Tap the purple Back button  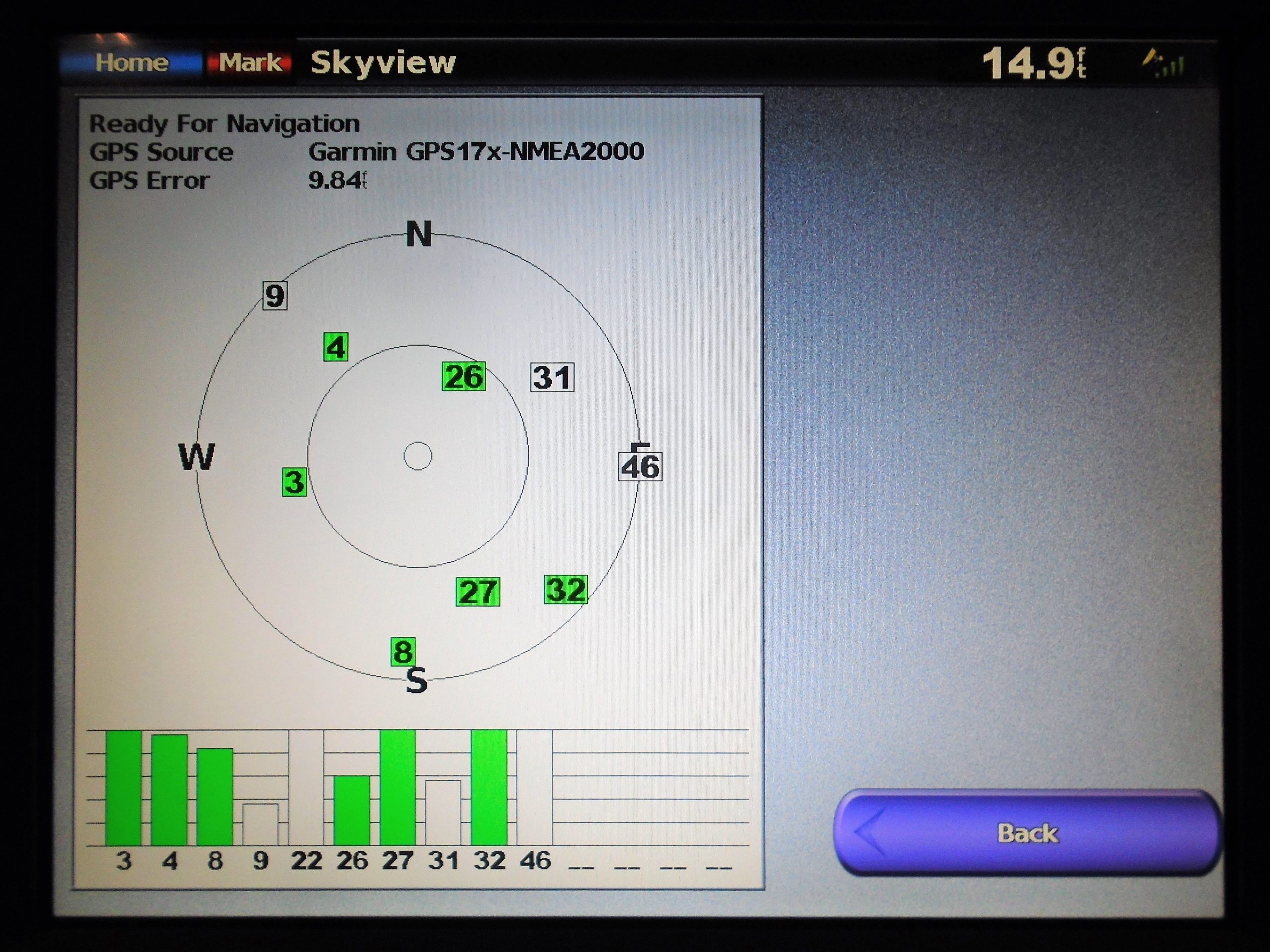pos(1027,833)
